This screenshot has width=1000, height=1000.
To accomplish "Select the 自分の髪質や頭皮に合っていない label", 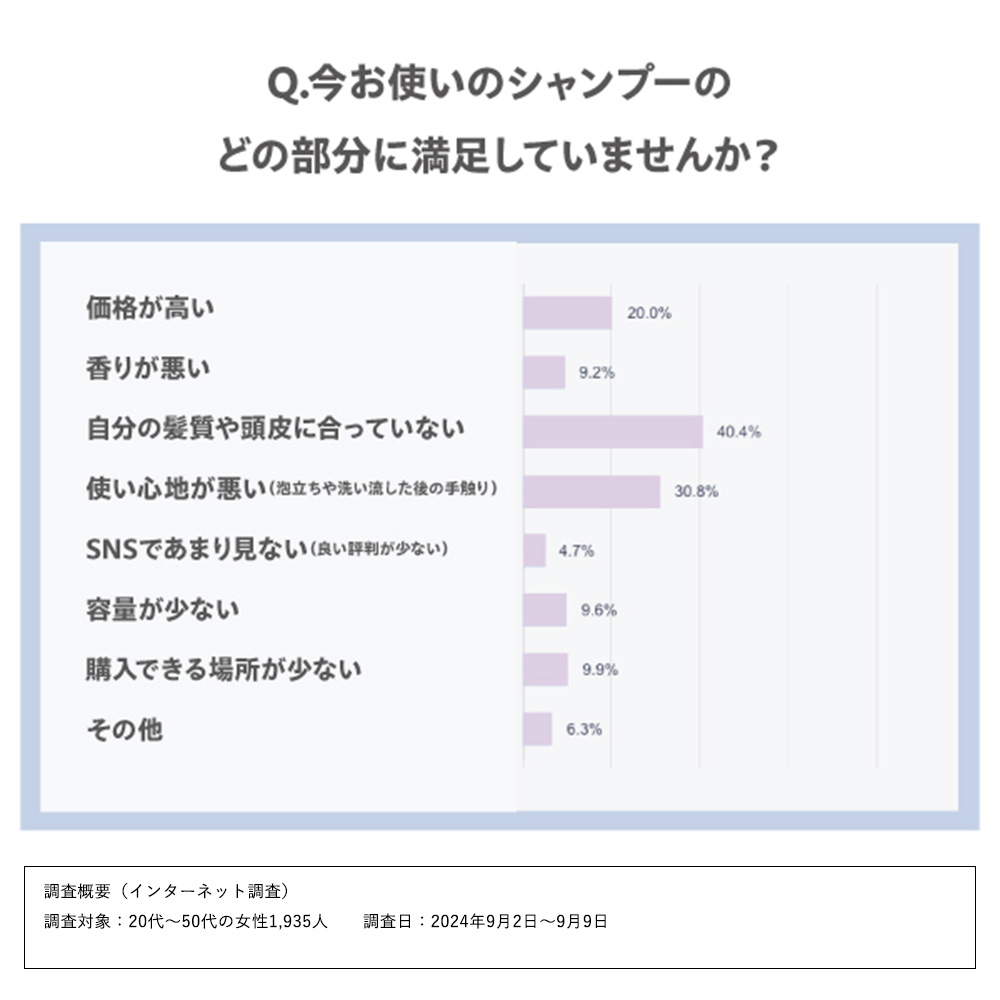I will click(x=275, y=428).
